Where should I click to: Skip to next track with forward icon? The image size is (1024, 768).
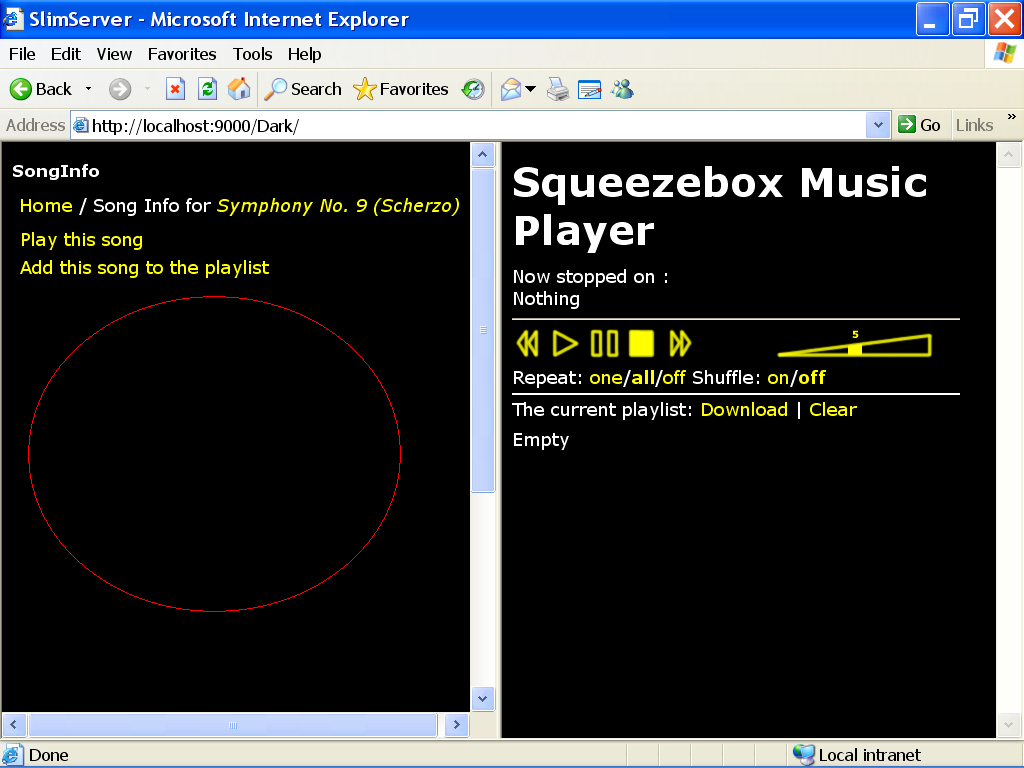tap(680, 344)
